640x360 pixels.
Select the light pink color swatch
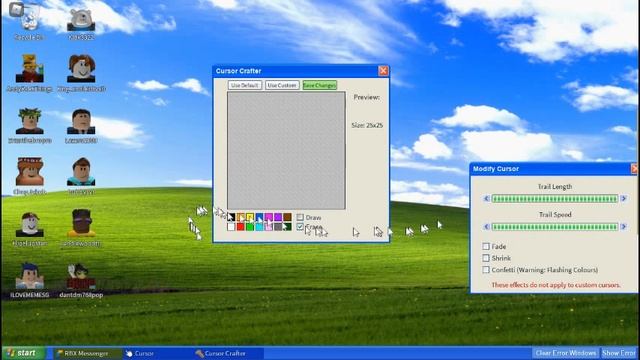pyautogui.click(x=269, y=227)
